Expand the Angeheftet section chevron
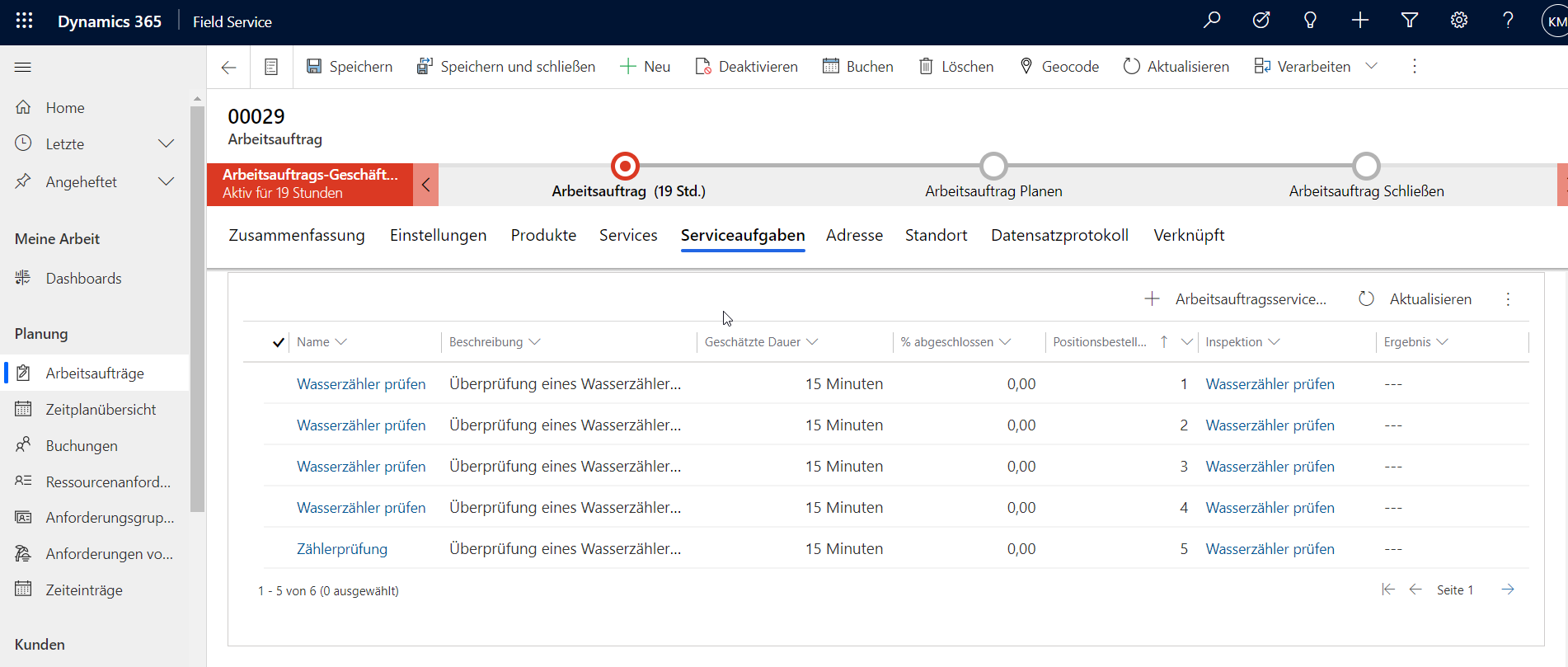 pyautogui.click(x=166, y=182)
